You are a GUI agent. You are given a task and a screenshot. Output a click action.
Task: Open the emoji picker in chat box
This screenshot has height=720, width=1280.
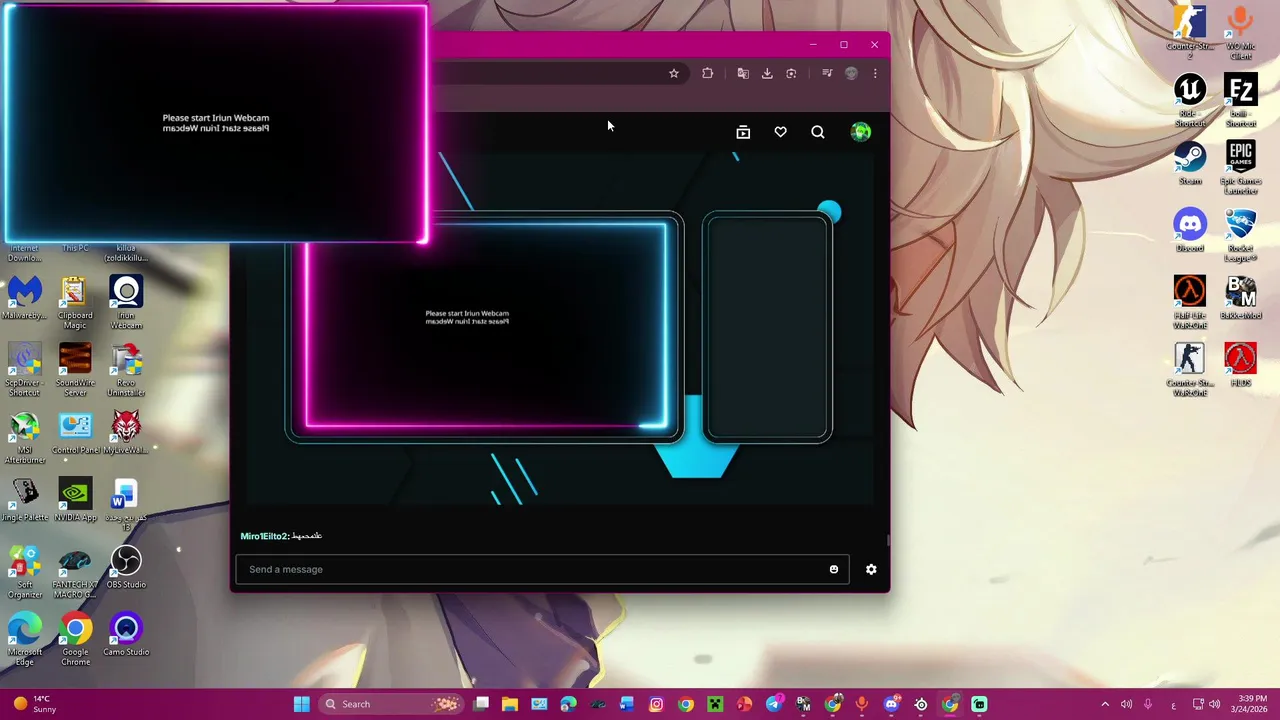pyautogui.click(x=834, y=569)
